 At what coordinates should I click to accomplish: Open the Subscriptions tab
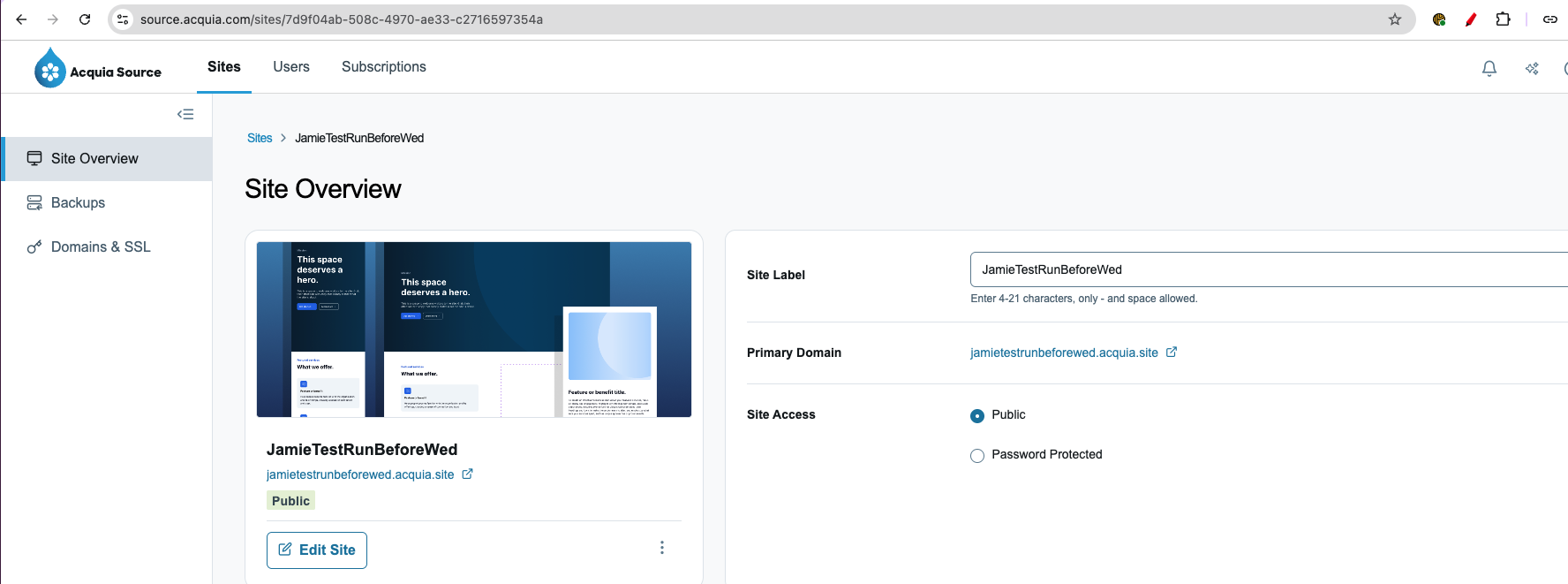coord(384,67)
